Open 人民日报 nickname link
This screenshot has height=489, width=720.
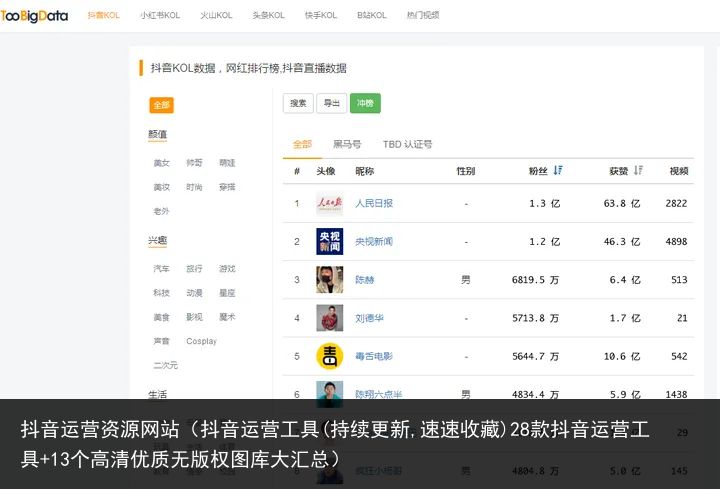374,203
